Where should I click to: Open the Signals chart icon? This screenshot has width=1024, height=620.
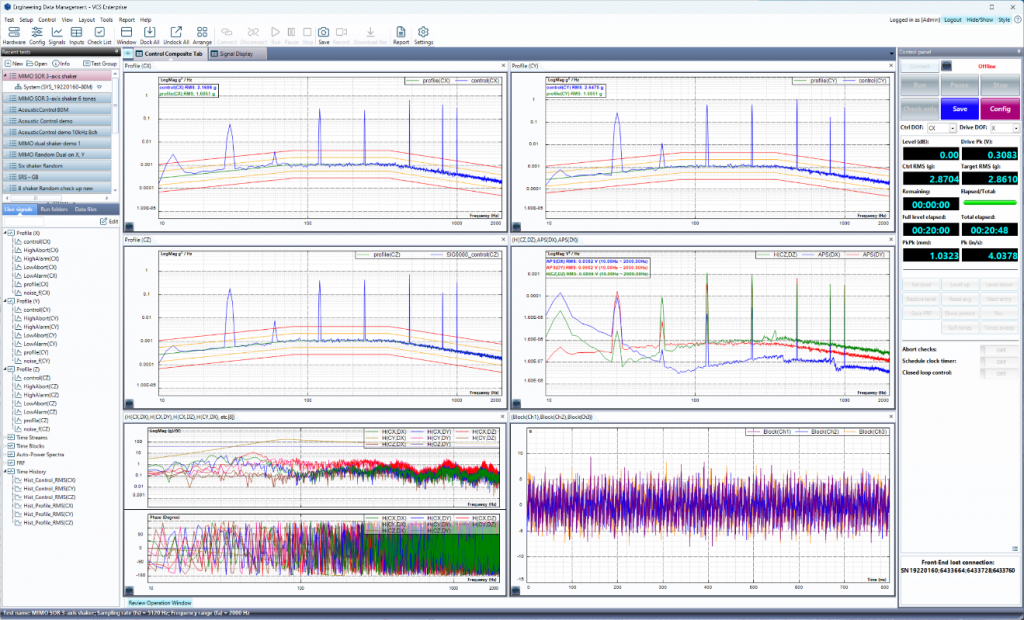[x=57, y=32]
